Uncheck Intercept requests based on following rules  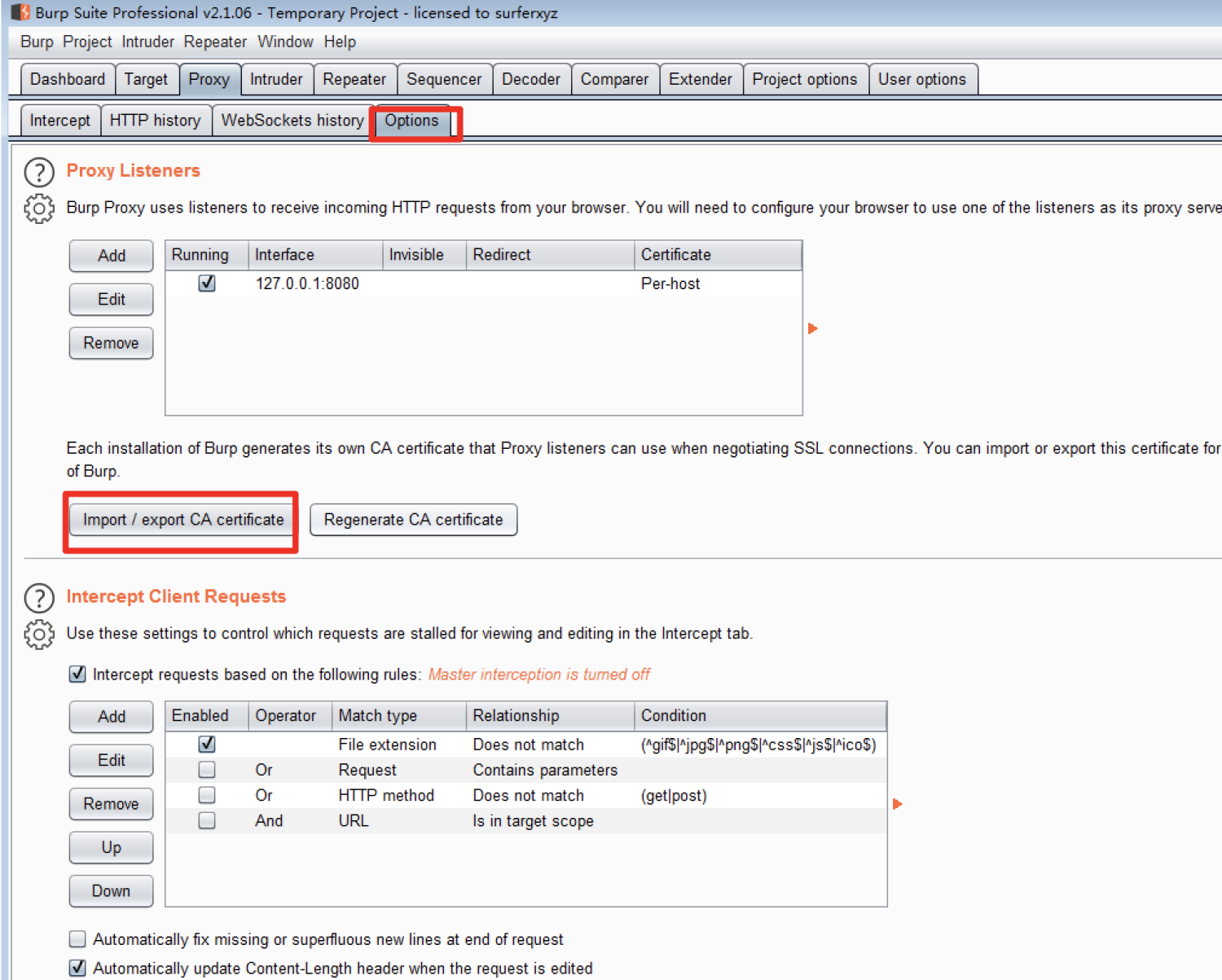(x=77, y=674)
